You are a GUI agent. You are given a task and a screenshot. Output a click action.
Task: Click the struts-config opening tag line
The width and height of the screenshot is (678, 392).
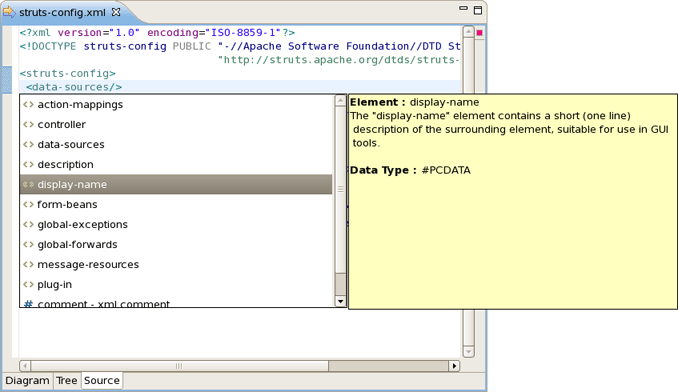[x=67, y=73]
